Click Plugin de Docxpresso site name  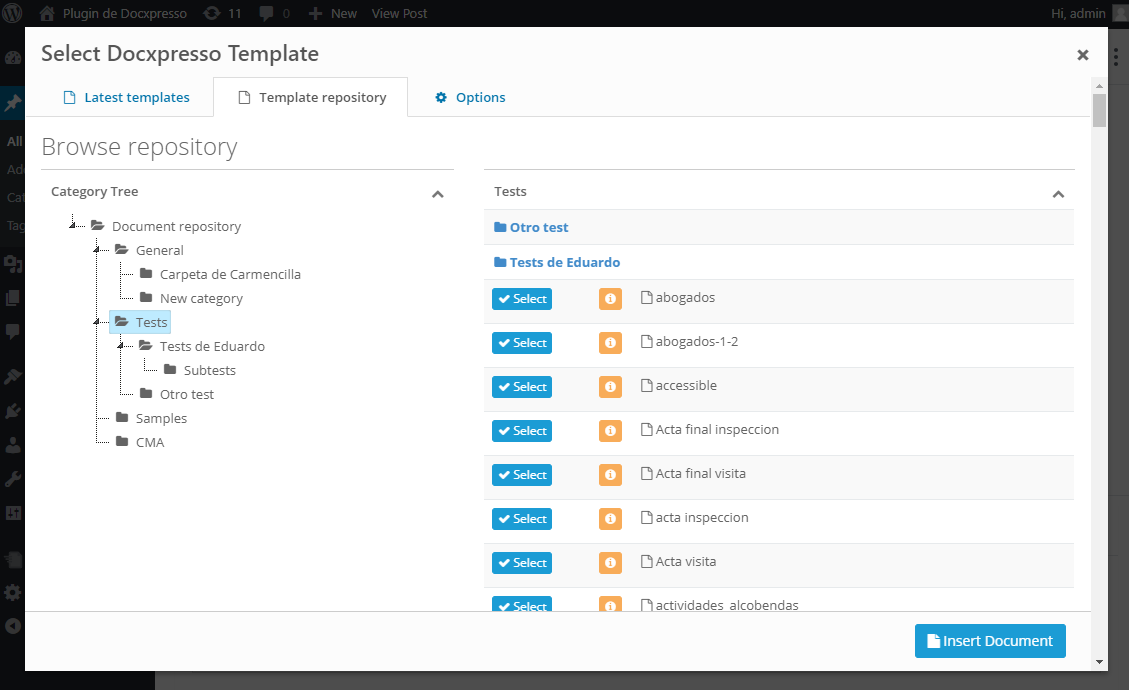(x=125, y=13)
